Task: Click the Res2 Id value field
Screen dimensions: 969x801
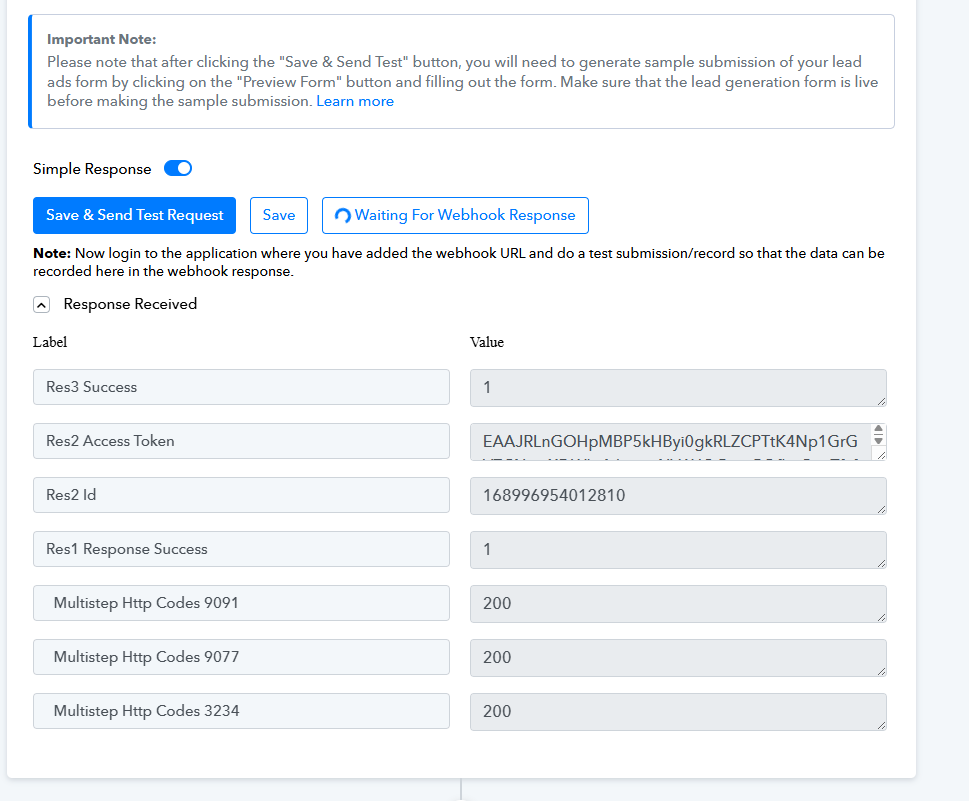Action: pos(677,495)
